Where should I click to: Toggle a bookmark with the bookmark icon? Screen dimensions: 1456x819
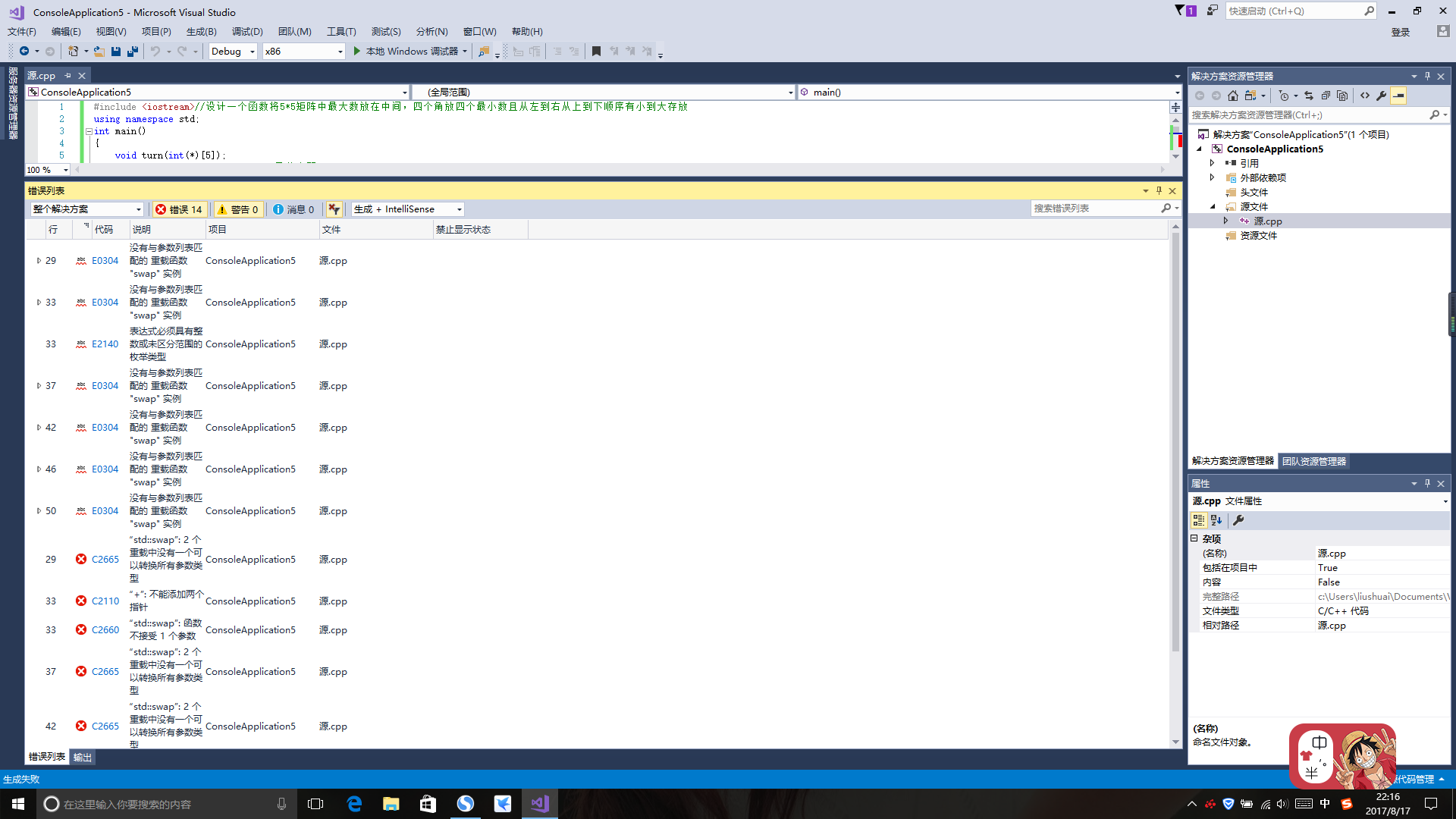(x=597, y=52)
